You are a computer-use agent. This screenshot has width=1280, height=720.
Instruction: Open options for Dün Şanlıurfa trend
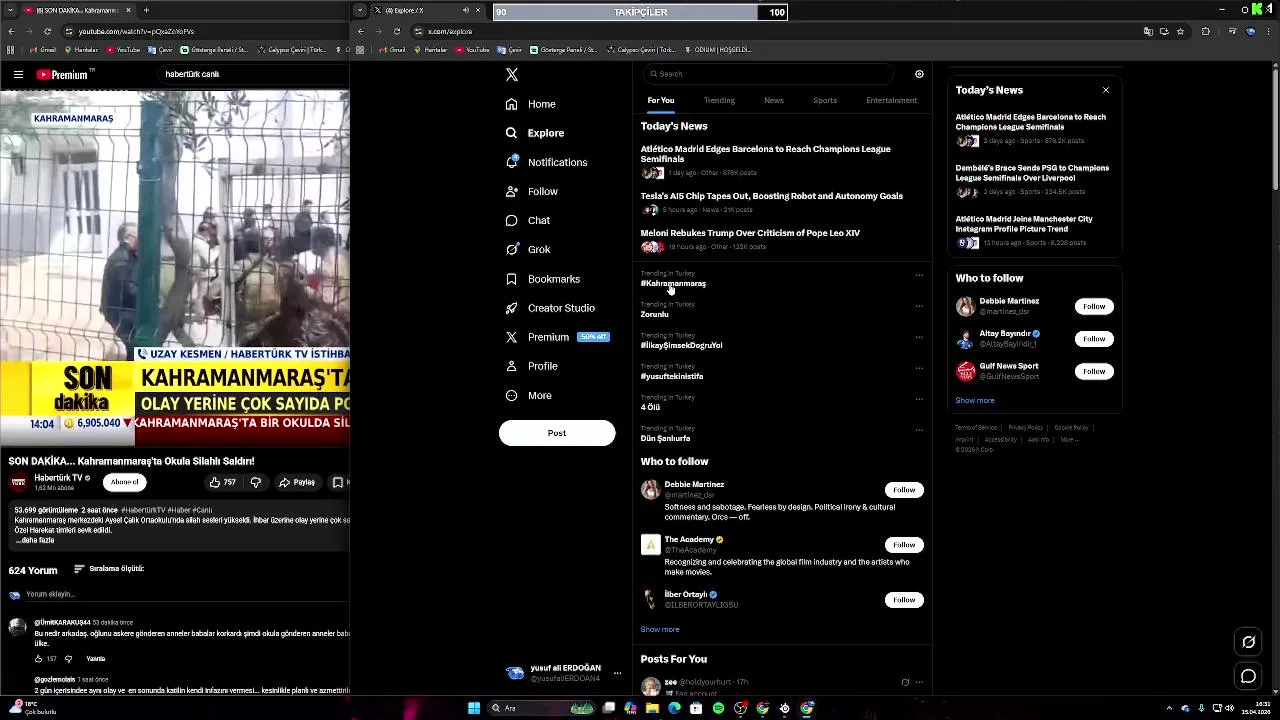(919, 430)
